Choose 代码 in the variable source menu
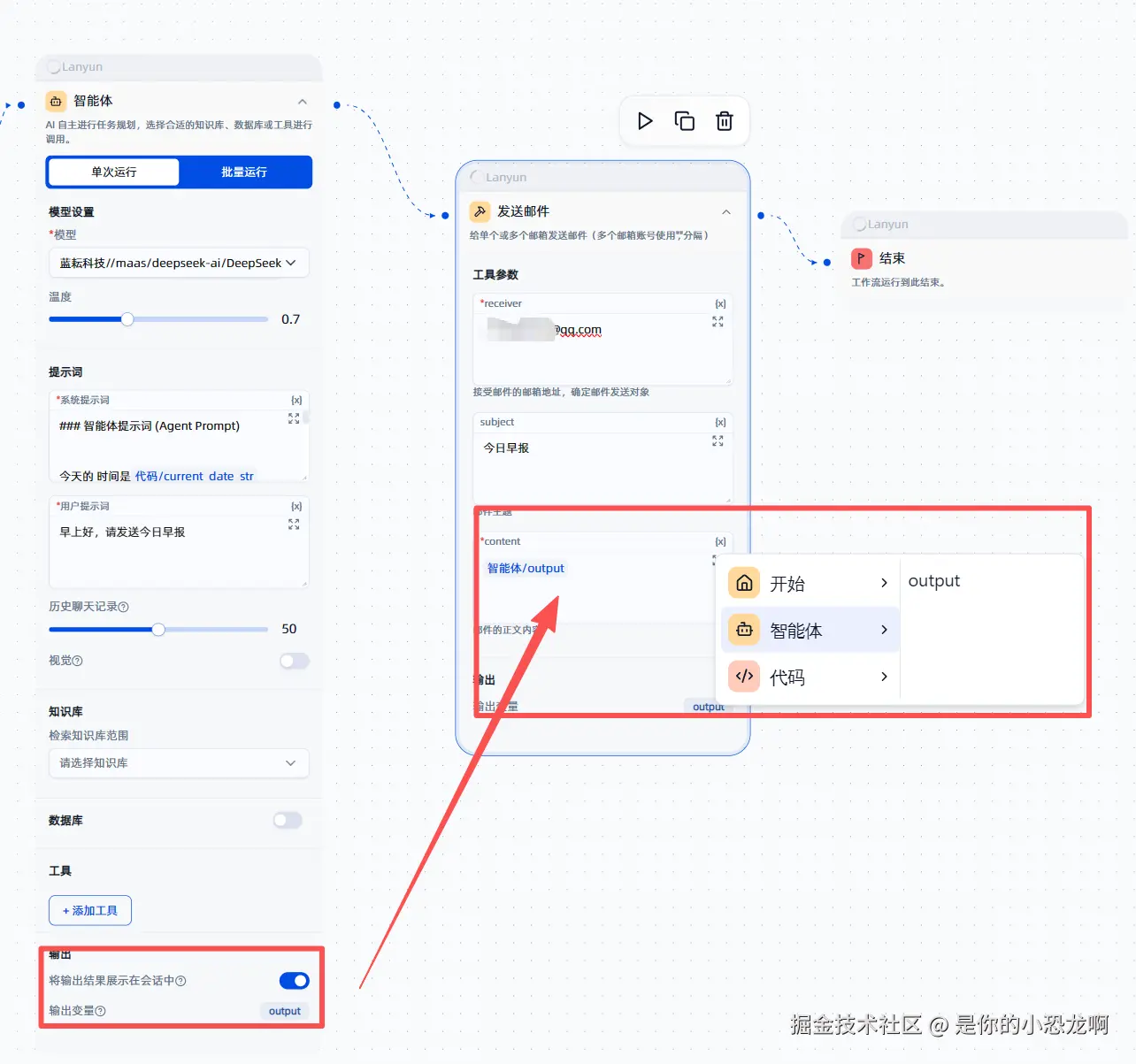 [810, 677]
